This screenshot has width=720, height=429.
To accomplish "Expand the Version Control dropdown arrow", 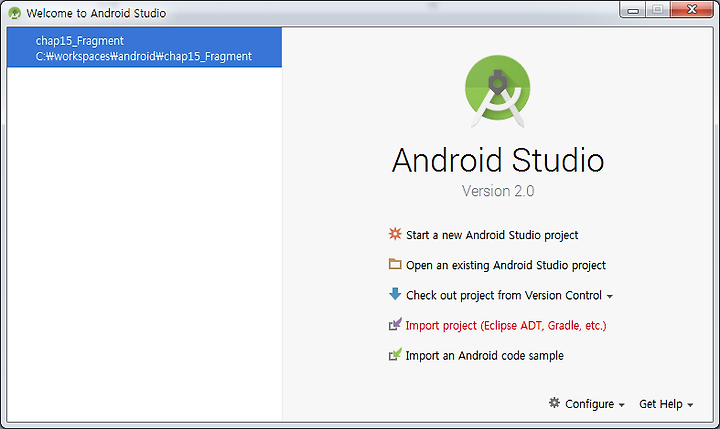I will pos(609,297).
